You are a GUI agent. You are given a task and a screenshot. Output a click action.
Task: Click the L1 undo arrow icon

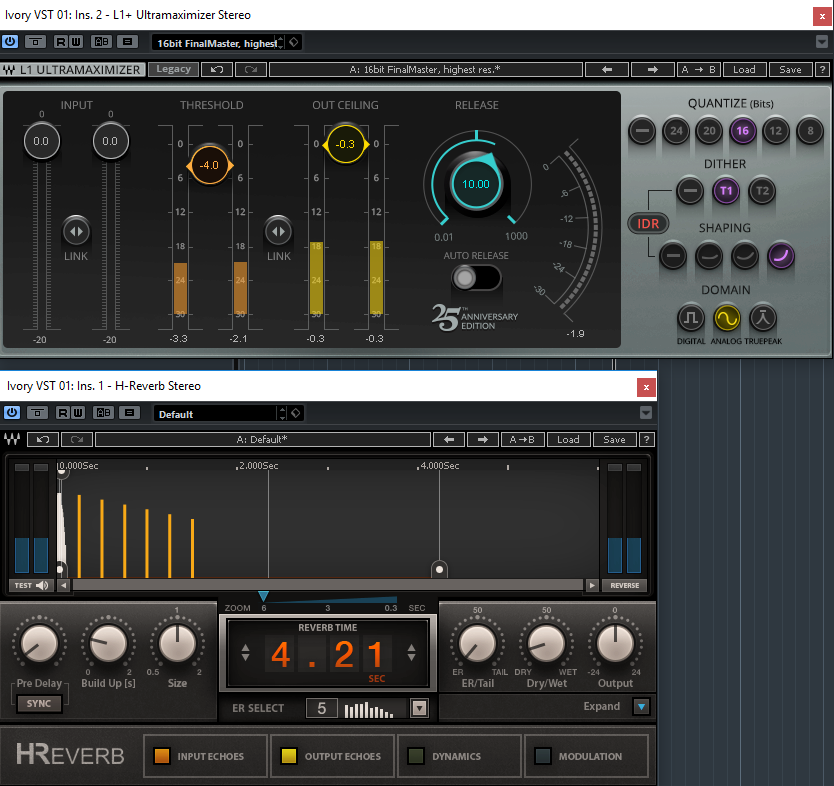pyautogui.click(x=215, y=70)
